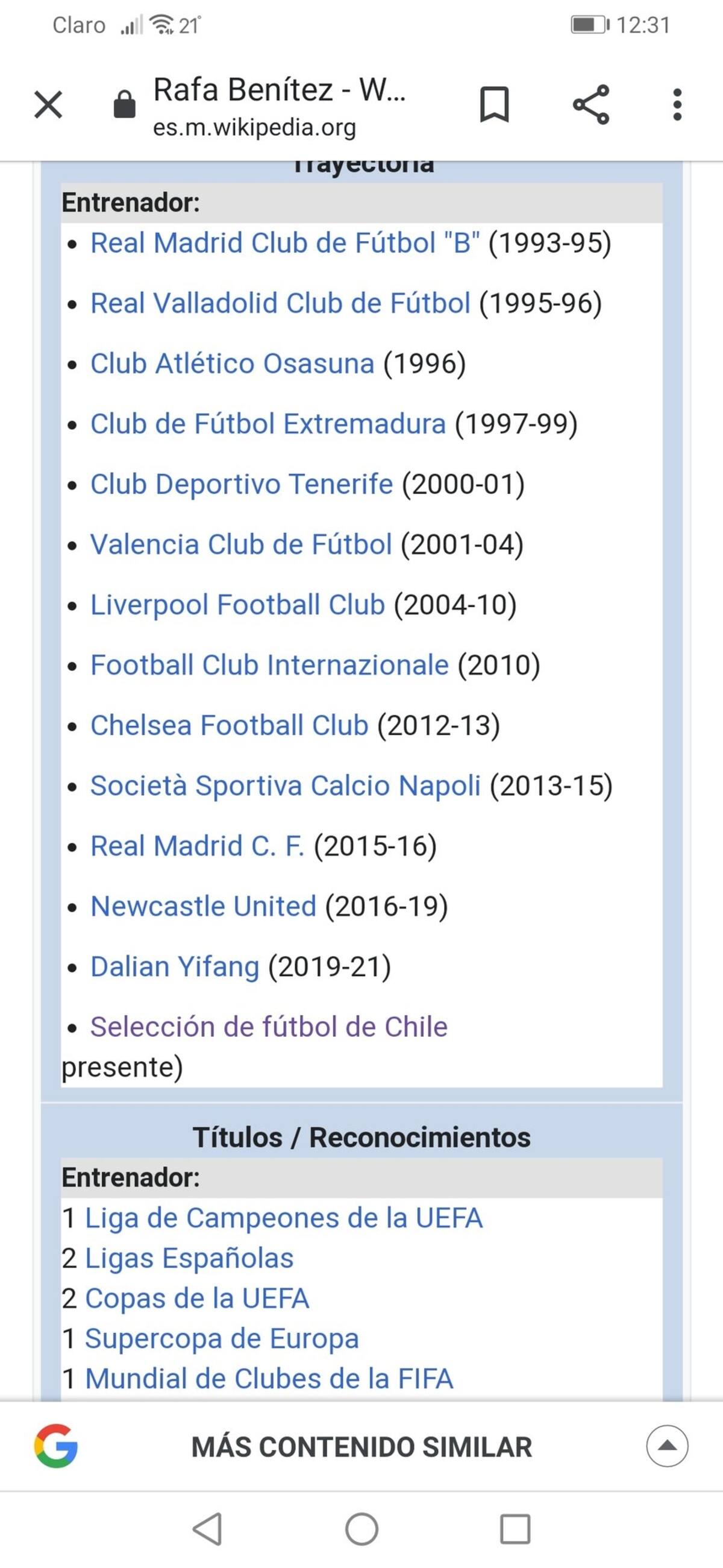
Task: Expand the Más Contenido Similar panel
Action: [x=667, y=1446]
